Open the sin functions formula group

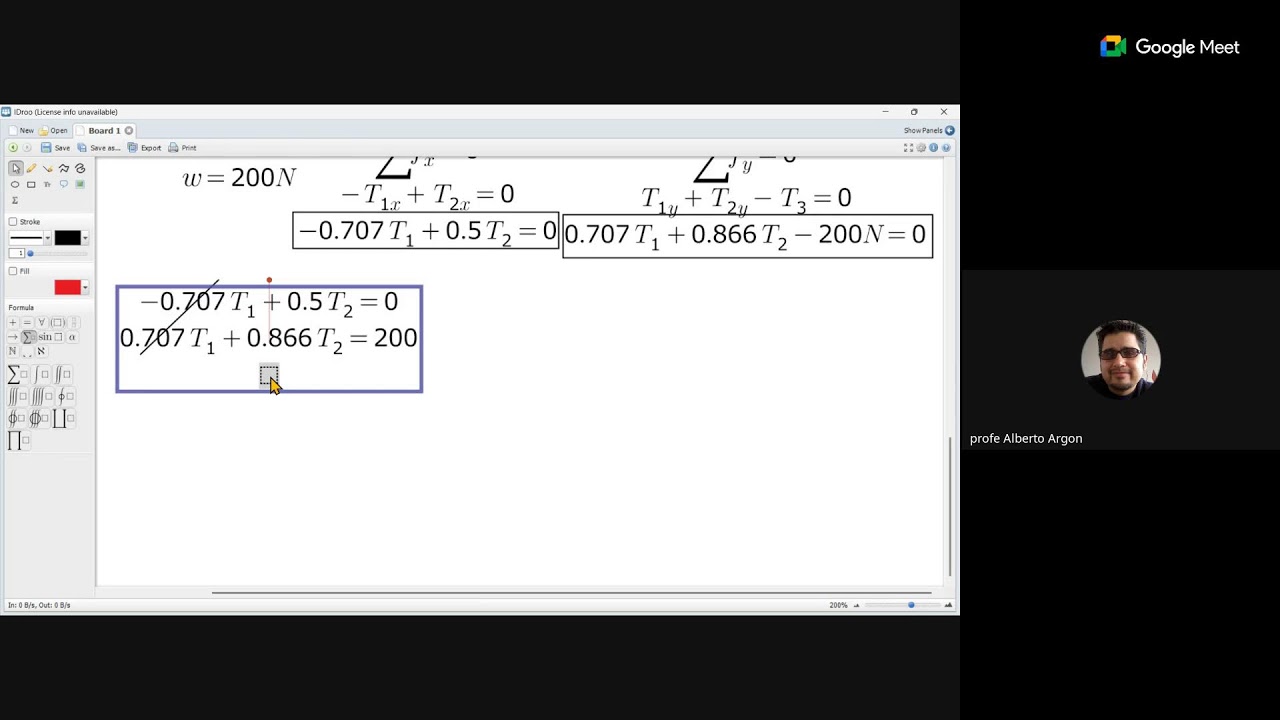pyautogui.click(x=50, y=337)
